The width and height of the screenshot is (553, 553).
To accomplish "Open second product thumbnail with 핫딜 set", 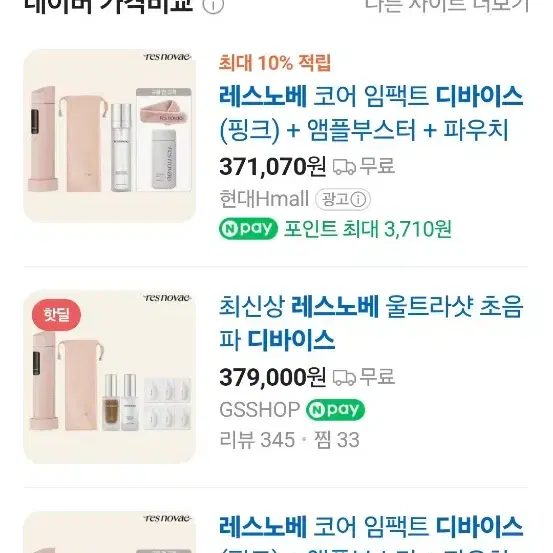I will point(109,376).
